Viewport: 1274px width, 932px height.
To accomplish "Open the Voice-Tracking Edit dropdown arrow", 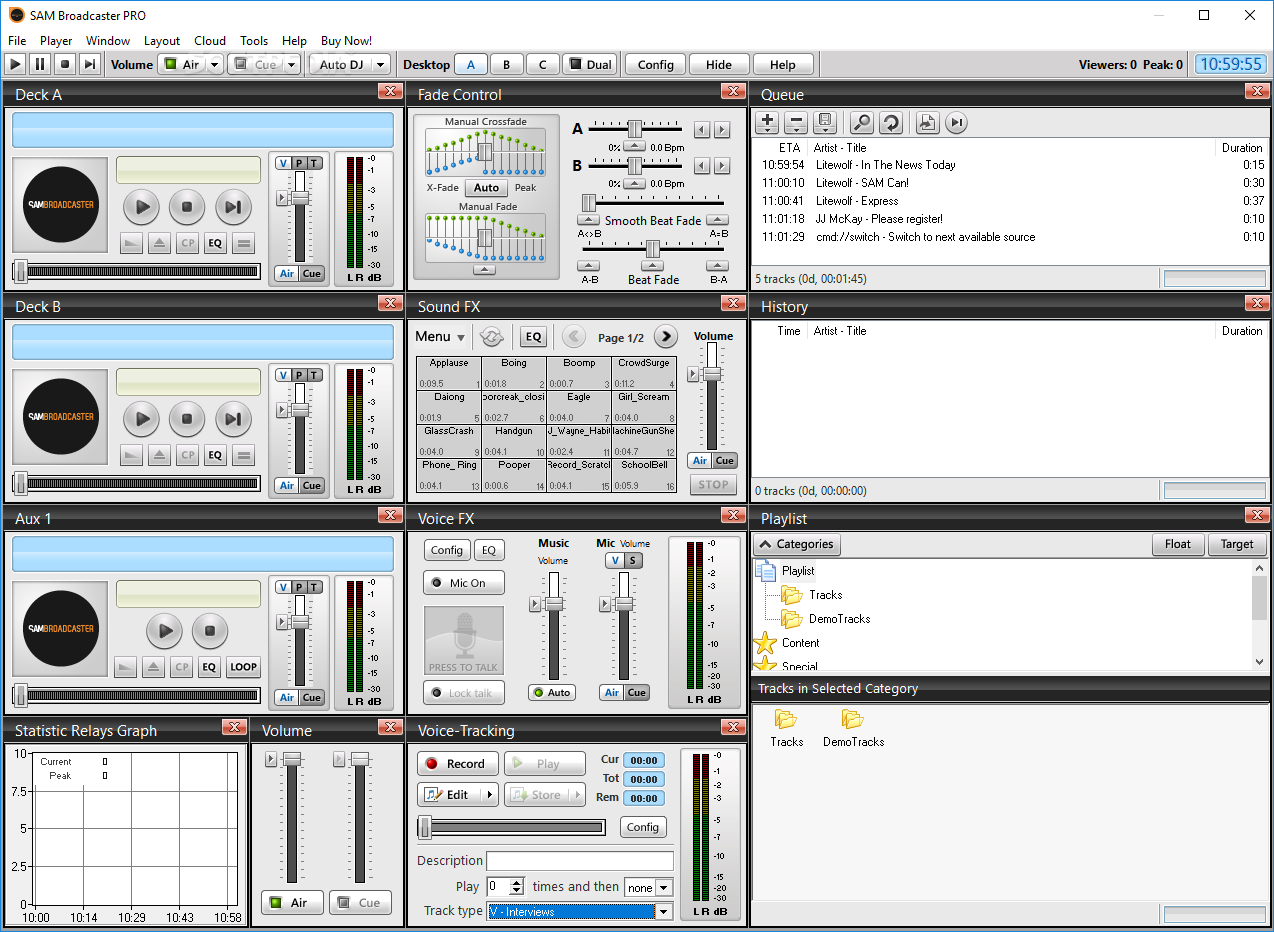I will [489, 795].
